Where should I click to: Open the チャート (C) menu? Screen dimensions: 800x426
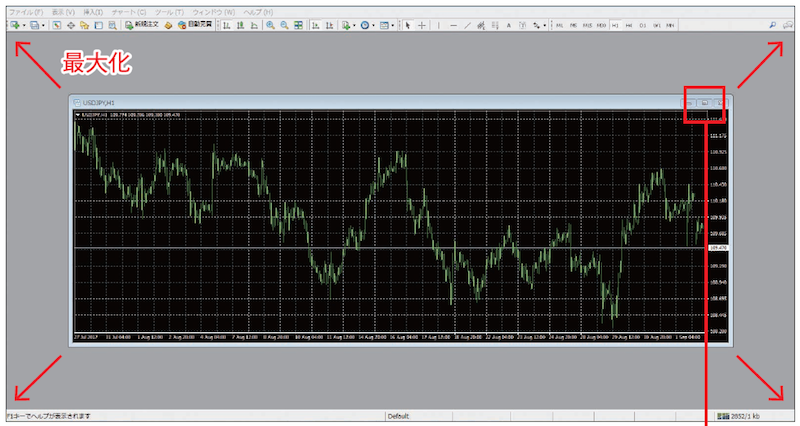[129, 12]
